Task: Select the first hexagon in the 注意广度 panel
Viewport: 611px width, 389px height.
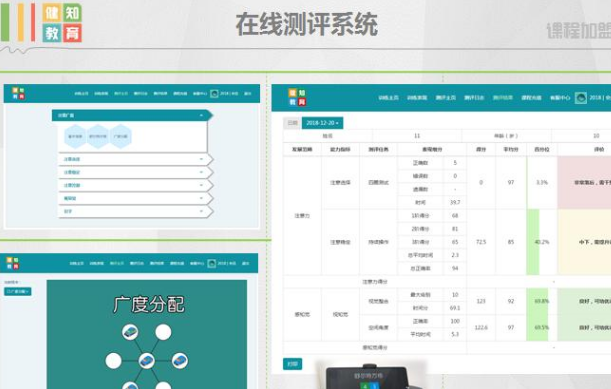Action: pos(75,136)
